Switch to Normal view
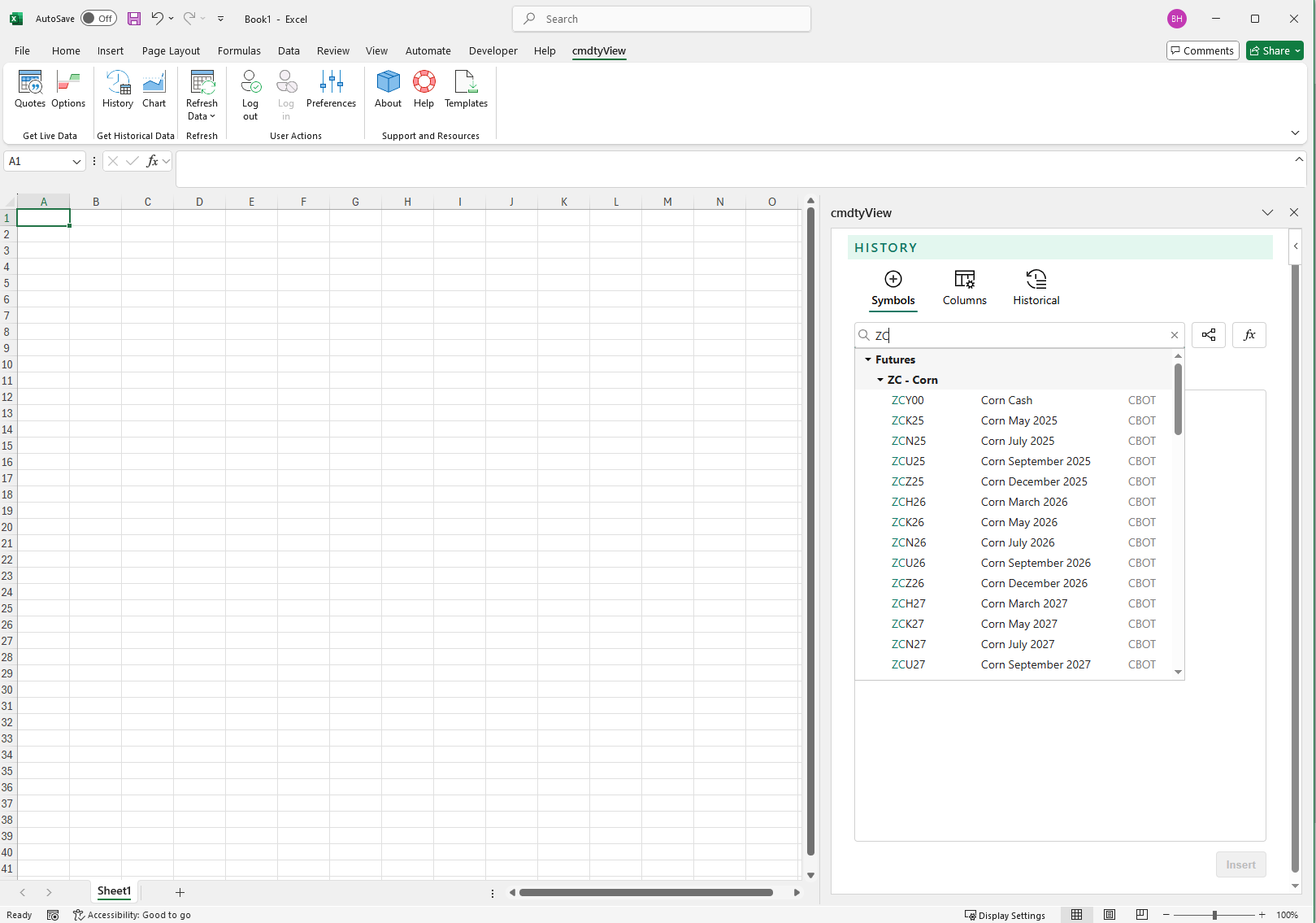The image size is (1316, 923). pyautogui.click(x=1076, y=915)
